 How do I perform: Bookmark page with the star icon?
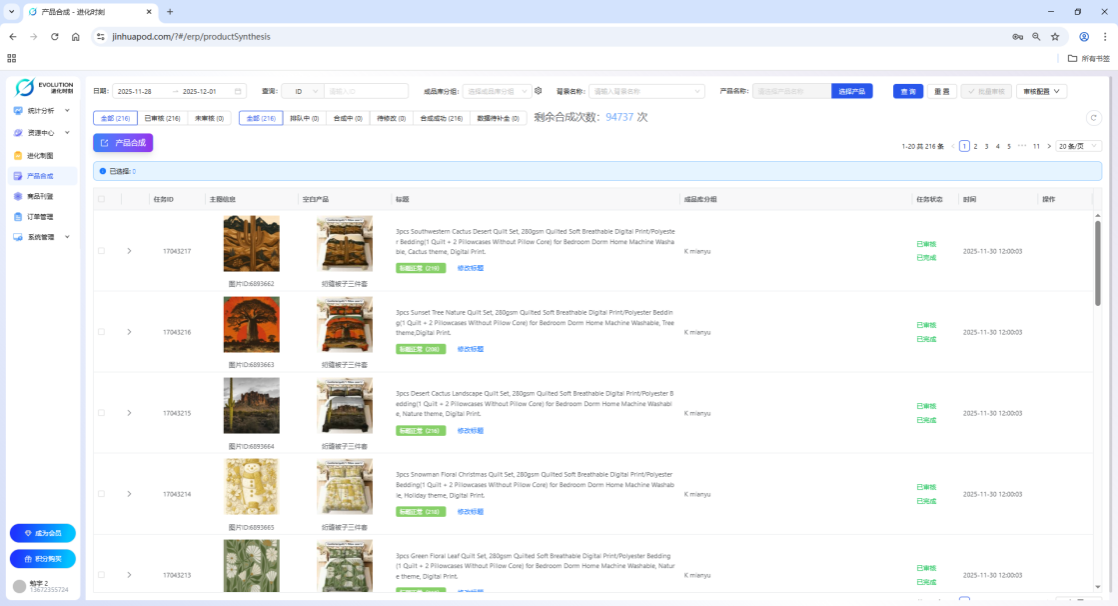[x=1054, y=36]
